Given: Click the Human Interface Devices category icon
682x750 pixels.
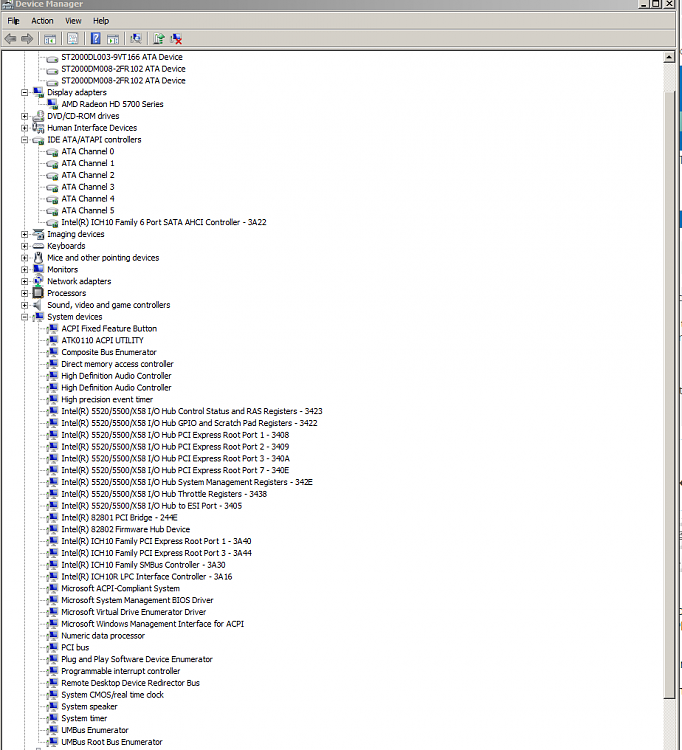Looking at the screenshot, I should pos(38,128).
